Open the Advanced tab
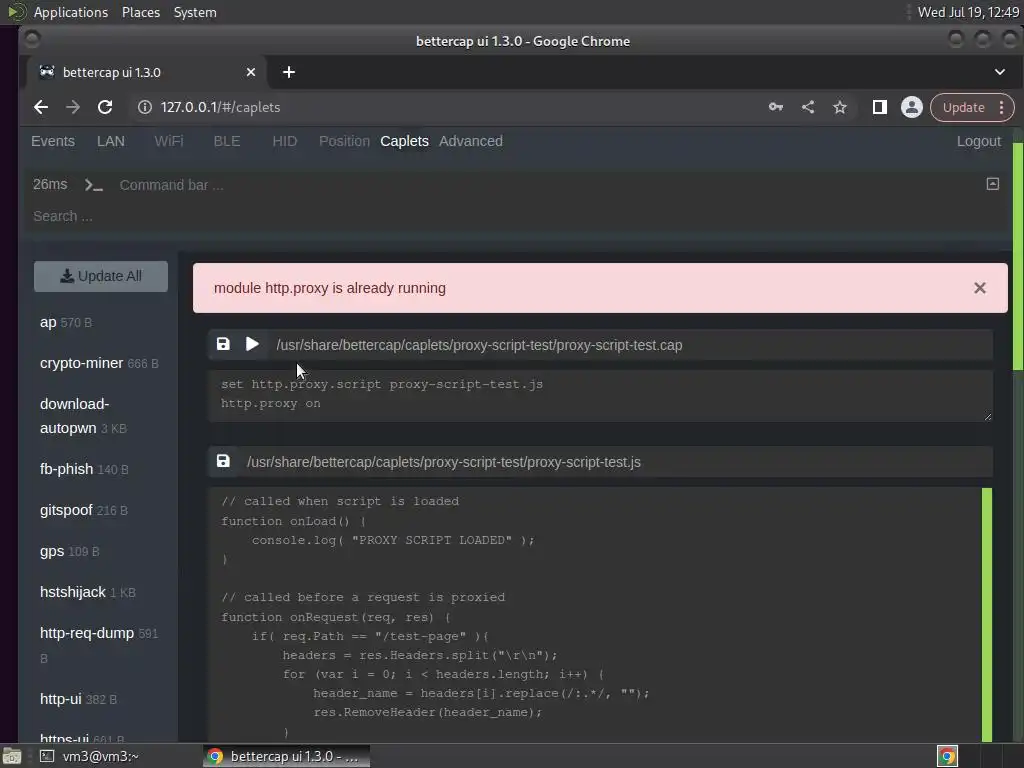Viewport: 1024px width, 768px height. (471, 141)
